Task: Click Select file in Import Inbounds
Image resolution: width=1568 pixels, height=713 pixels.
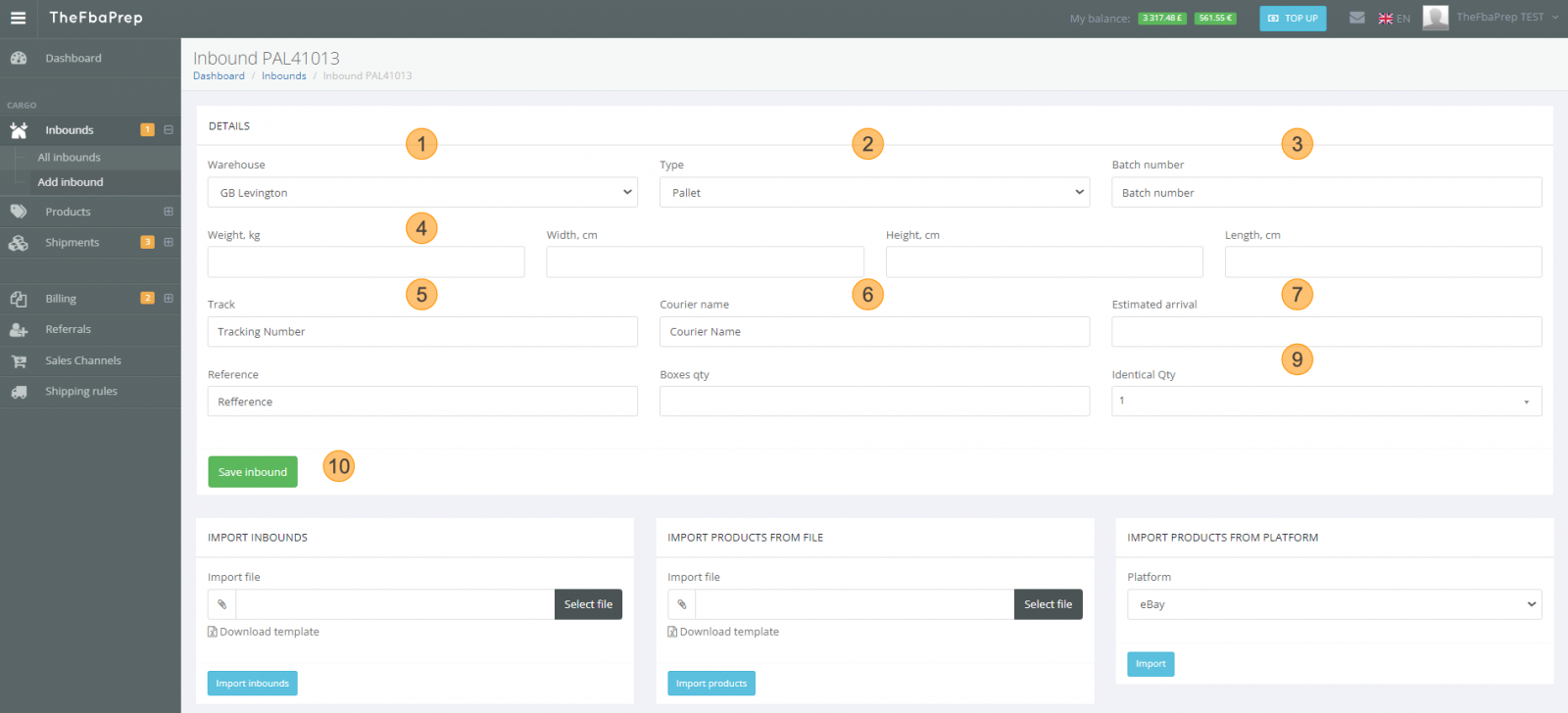Action: [588, 604]
